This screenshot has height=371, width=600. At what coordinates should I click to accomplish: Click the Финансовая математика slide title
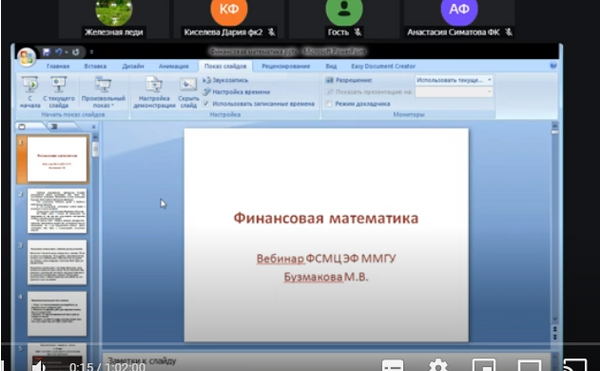click(x=326, y=218)
